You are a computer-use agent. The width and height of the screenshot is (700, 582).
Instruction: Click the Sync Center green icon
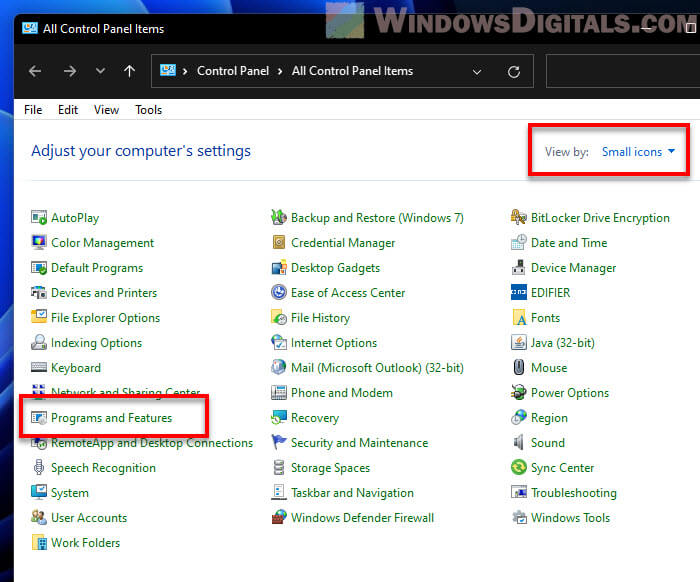[x=519, y=468]
